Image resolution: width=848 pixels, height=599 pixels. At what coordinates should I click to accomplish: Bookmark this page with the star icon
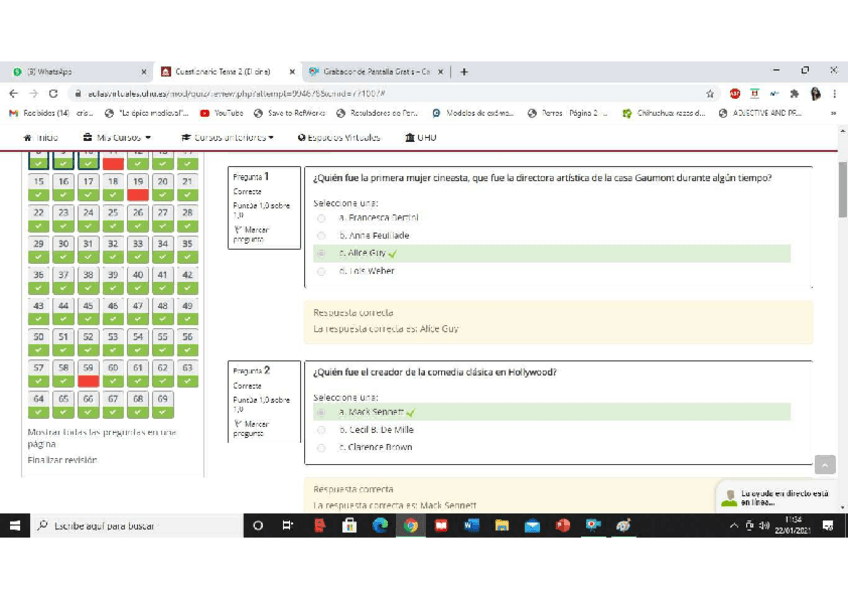click(710, 93)
